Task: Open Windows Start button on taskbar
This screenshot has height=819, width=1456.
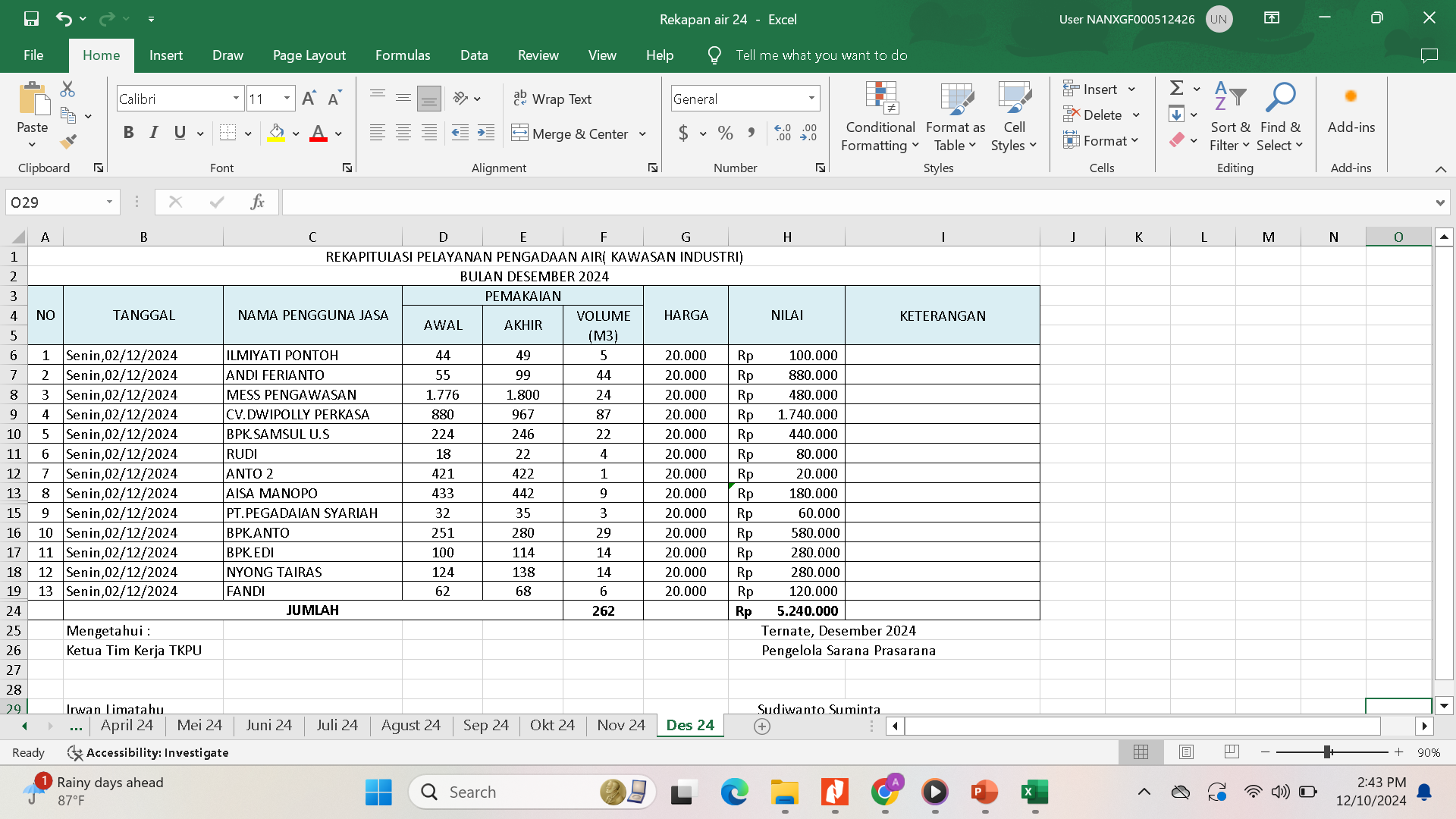Action: click(378, 792)
